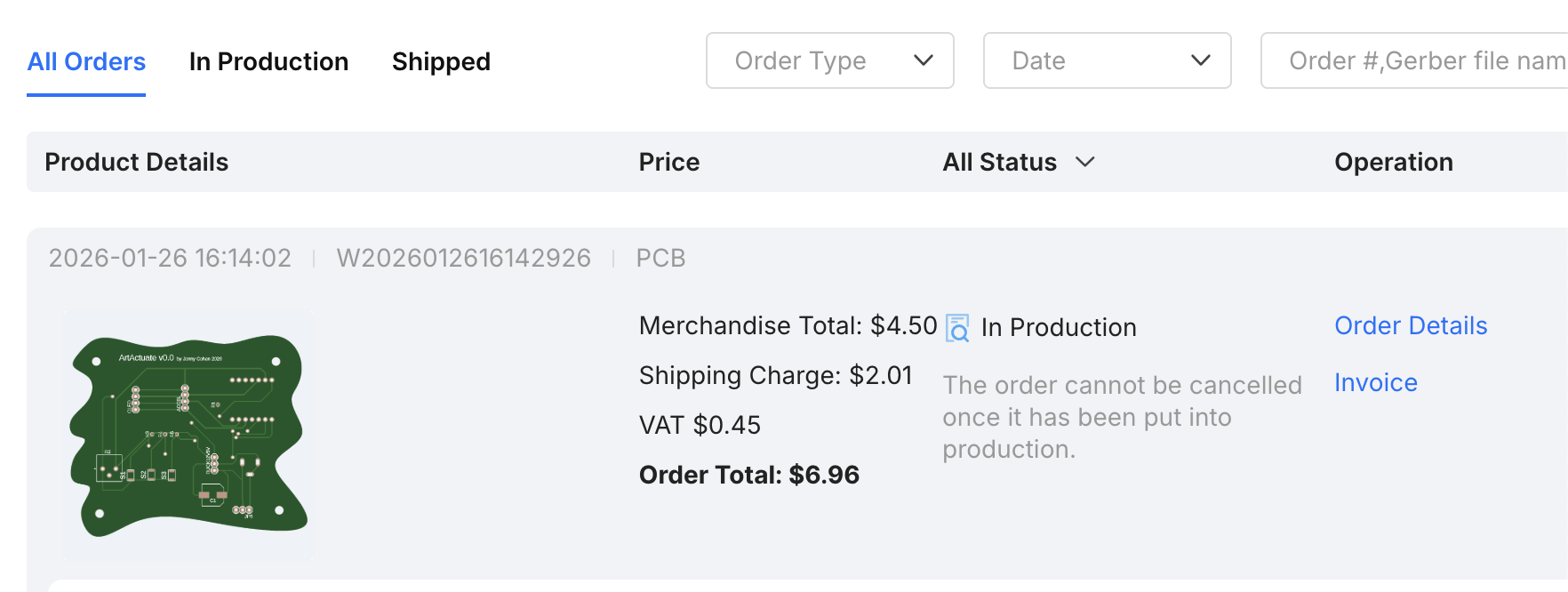Expand the All Status column filter
Screen dimensions: 1568x592
(x=1001, y=162)
